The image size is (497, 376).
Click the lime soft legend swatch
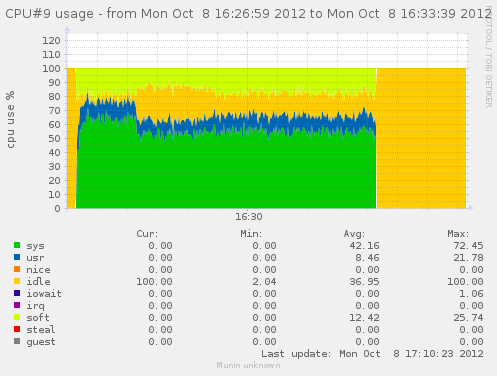(17, 317)
